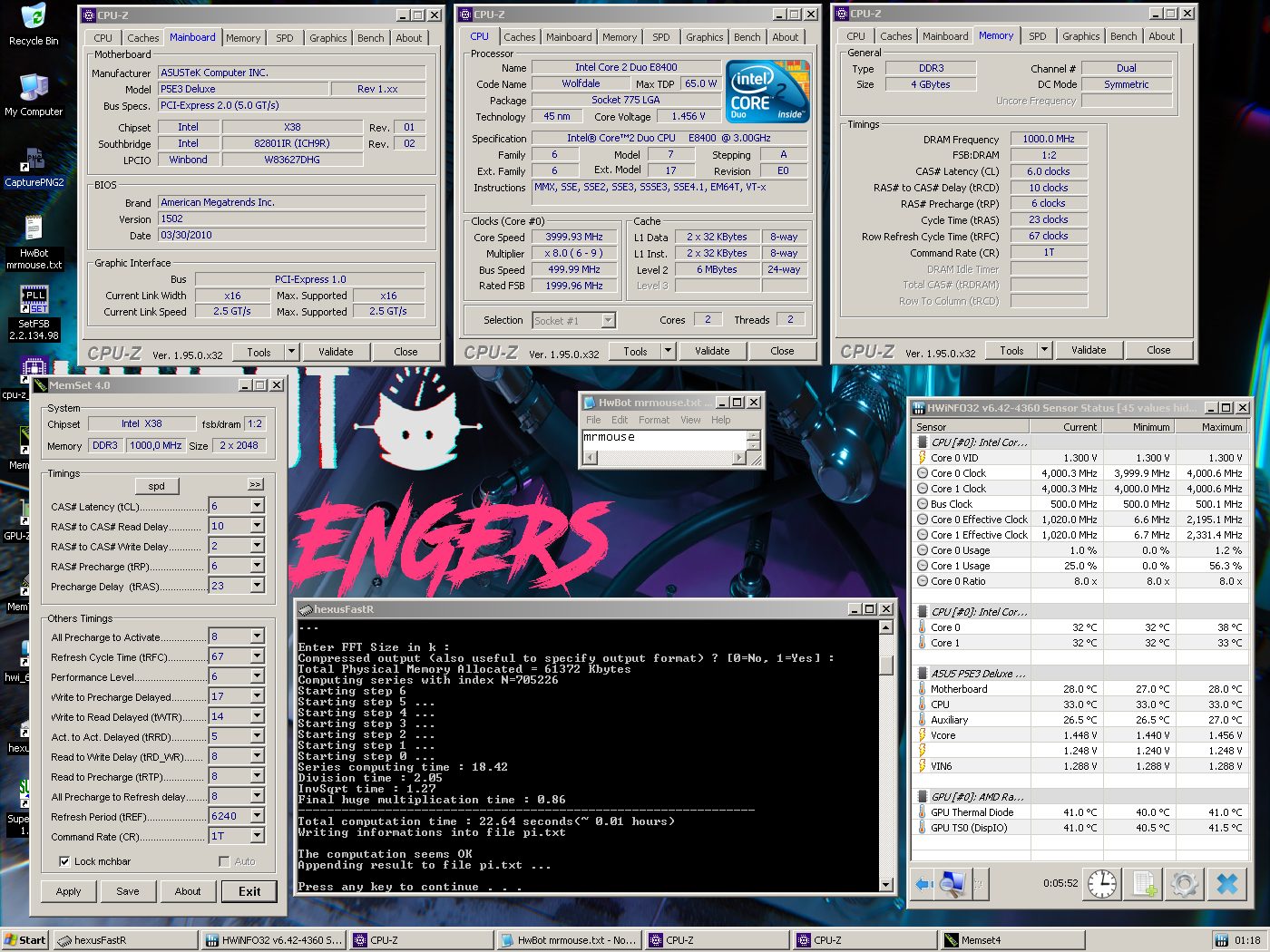
Task: Click hexusFastR taskbar button
Action: pyautogui.click(x=125, y=940)
